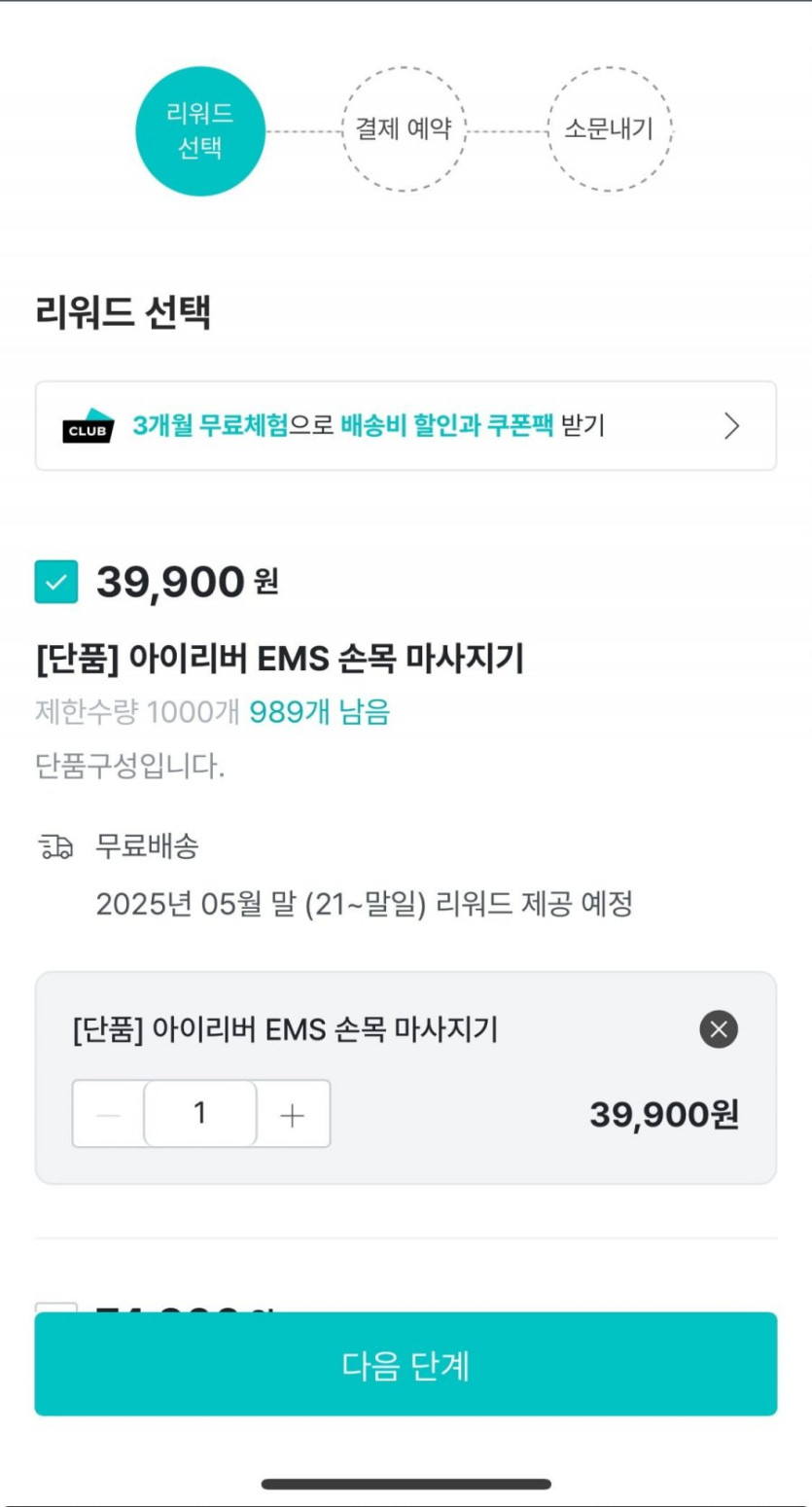Check the partially hidden second reward checkbox
Image resolution: width=812 pixels, height=1507 pixels.
[56, 1307]
